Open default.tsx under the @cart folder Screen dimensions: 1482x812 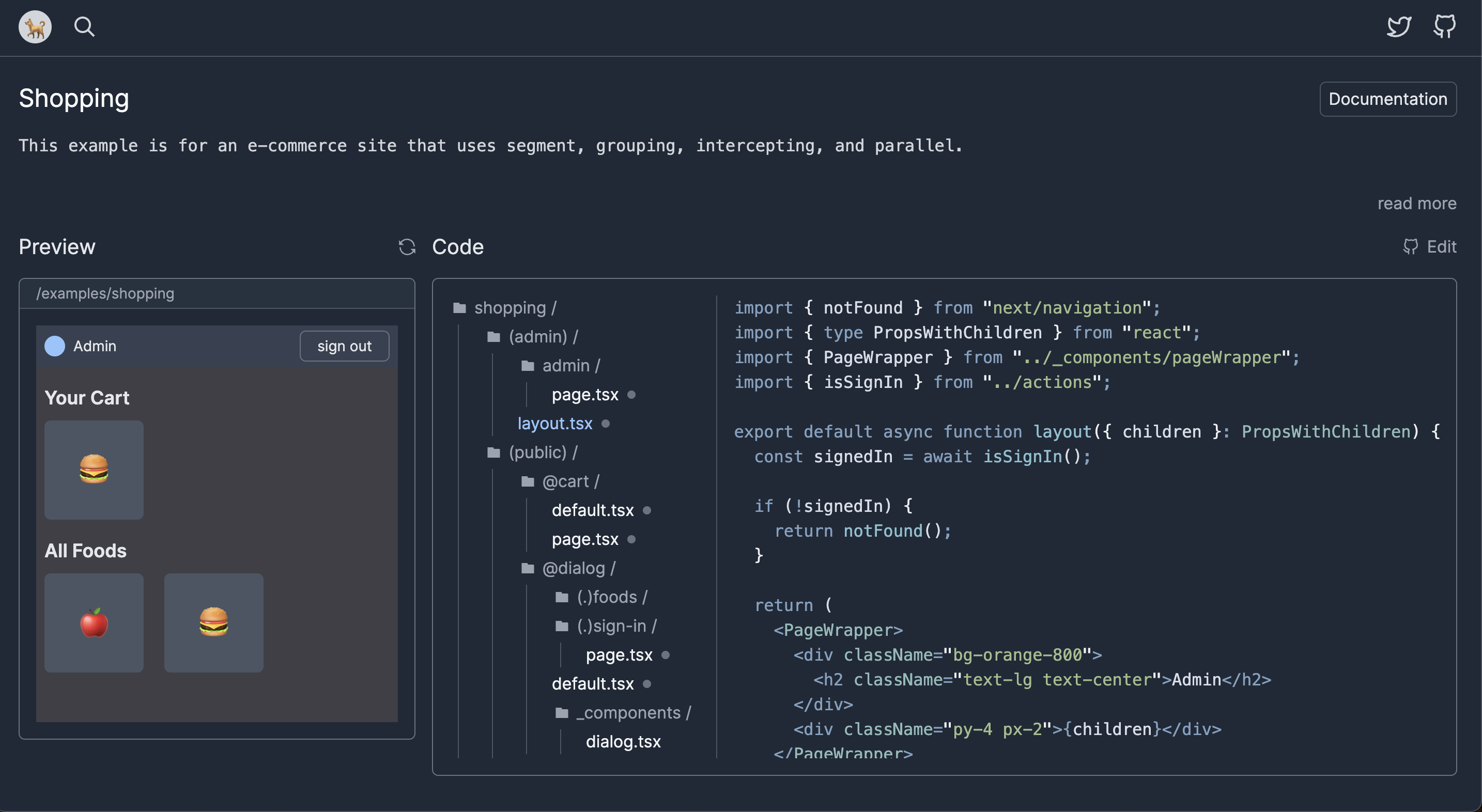point(592,510)
